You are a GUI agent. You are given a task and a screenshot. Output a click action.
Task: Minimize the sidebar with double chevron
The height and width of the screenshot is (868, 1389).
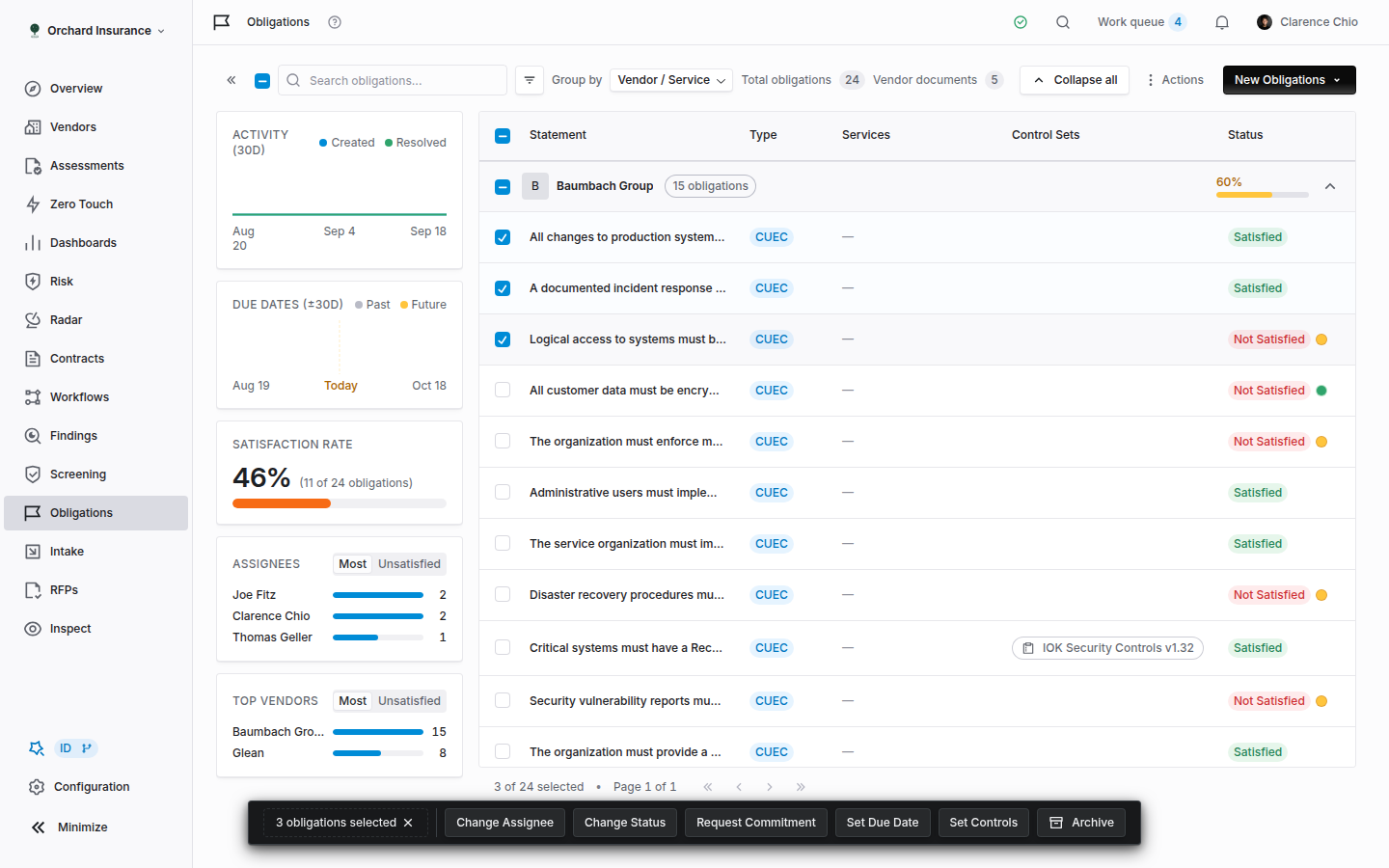tap(39, 827)
